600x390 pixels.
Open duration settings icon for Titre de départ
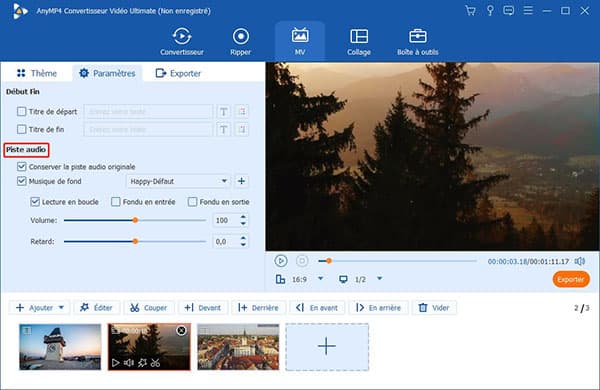[x=241, y=111]
